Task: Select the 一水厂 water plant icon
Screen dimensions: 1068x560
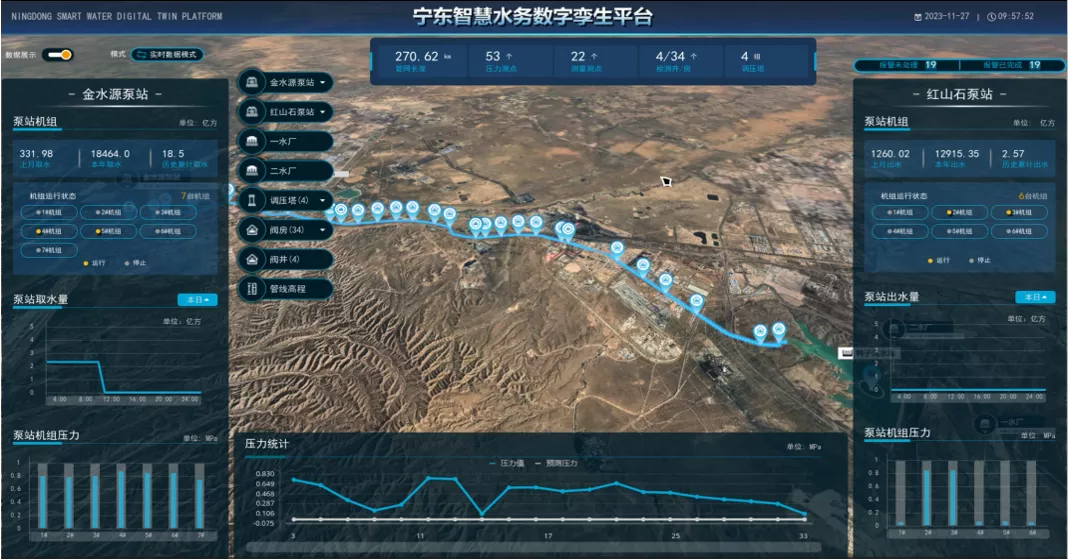Action: click(x=251, y=142)
